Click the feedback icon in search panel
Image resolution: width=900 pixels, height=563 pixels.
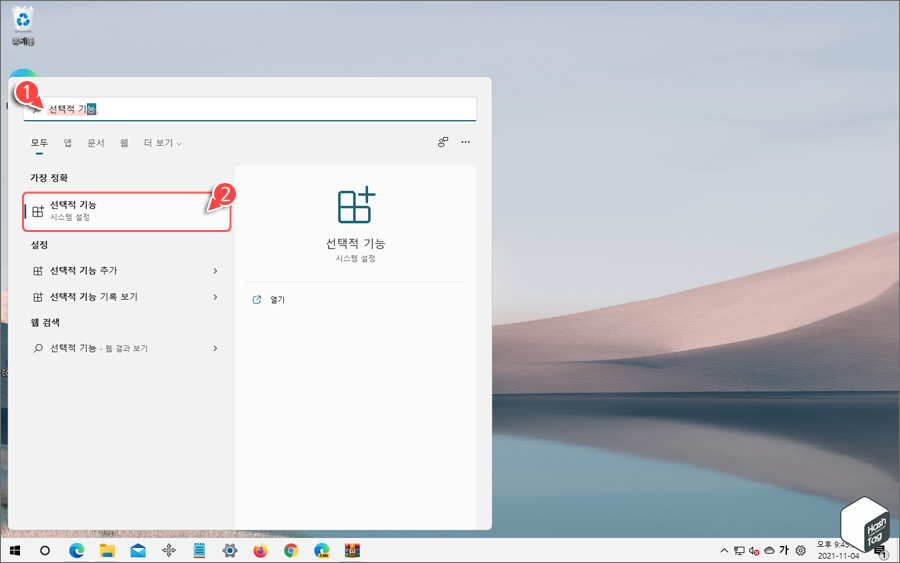[443, 142]
